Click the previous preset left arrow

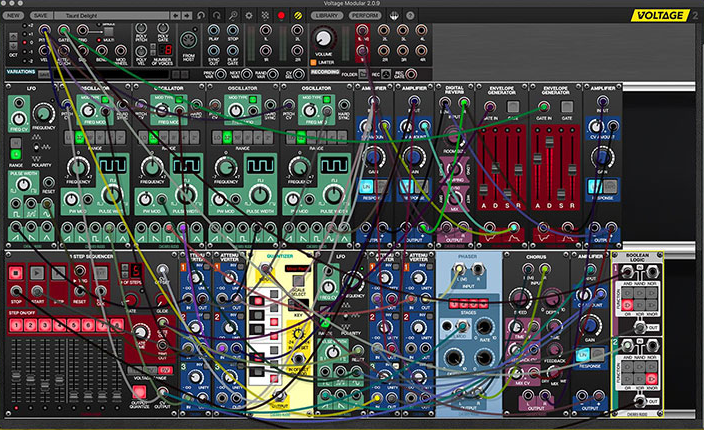click(x=176, y=15)
